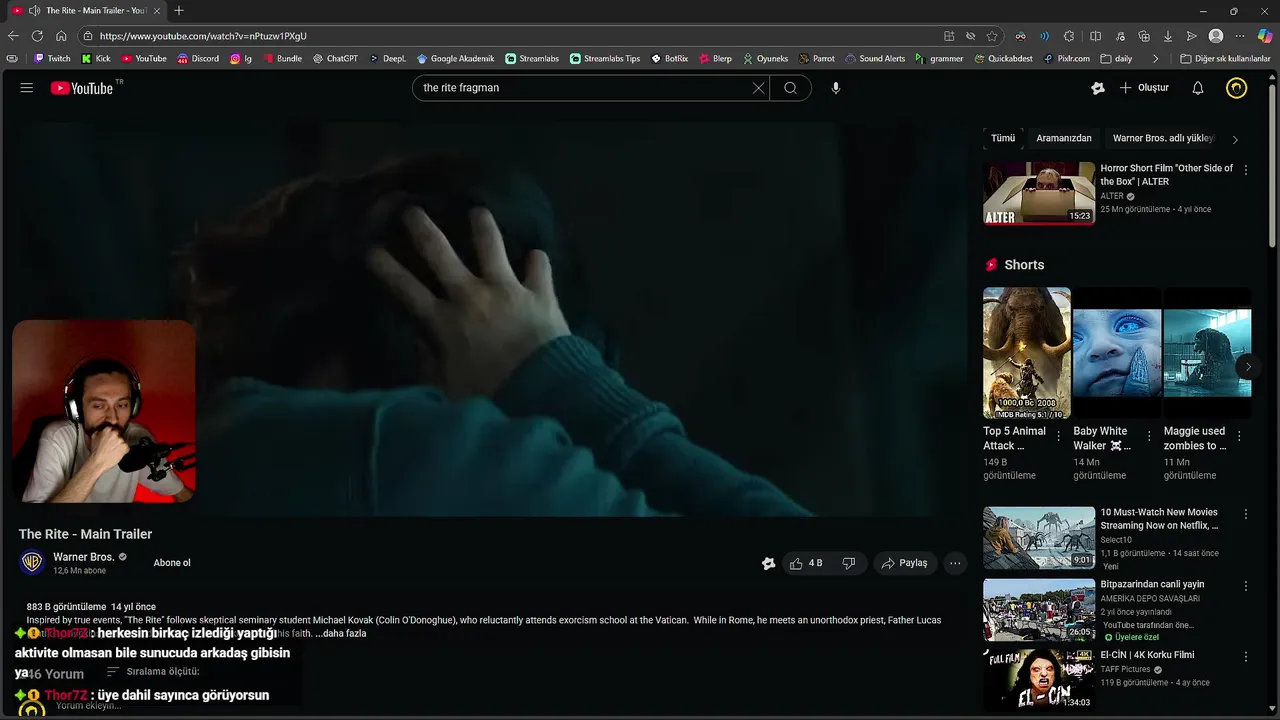Toggle split screen view icon
Image resolution: width=1280 pixels, height=720 pixels.
(x=1095, y=36)
